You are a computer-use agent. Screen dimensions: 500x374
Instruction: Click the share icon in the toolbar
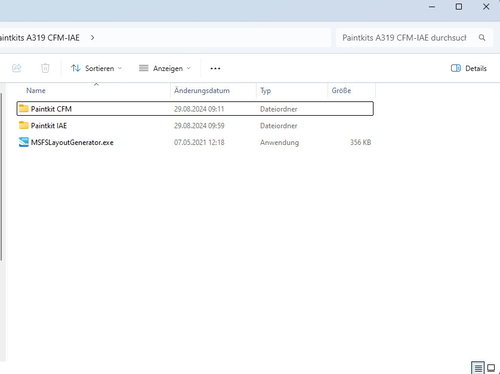click(17, 68)
